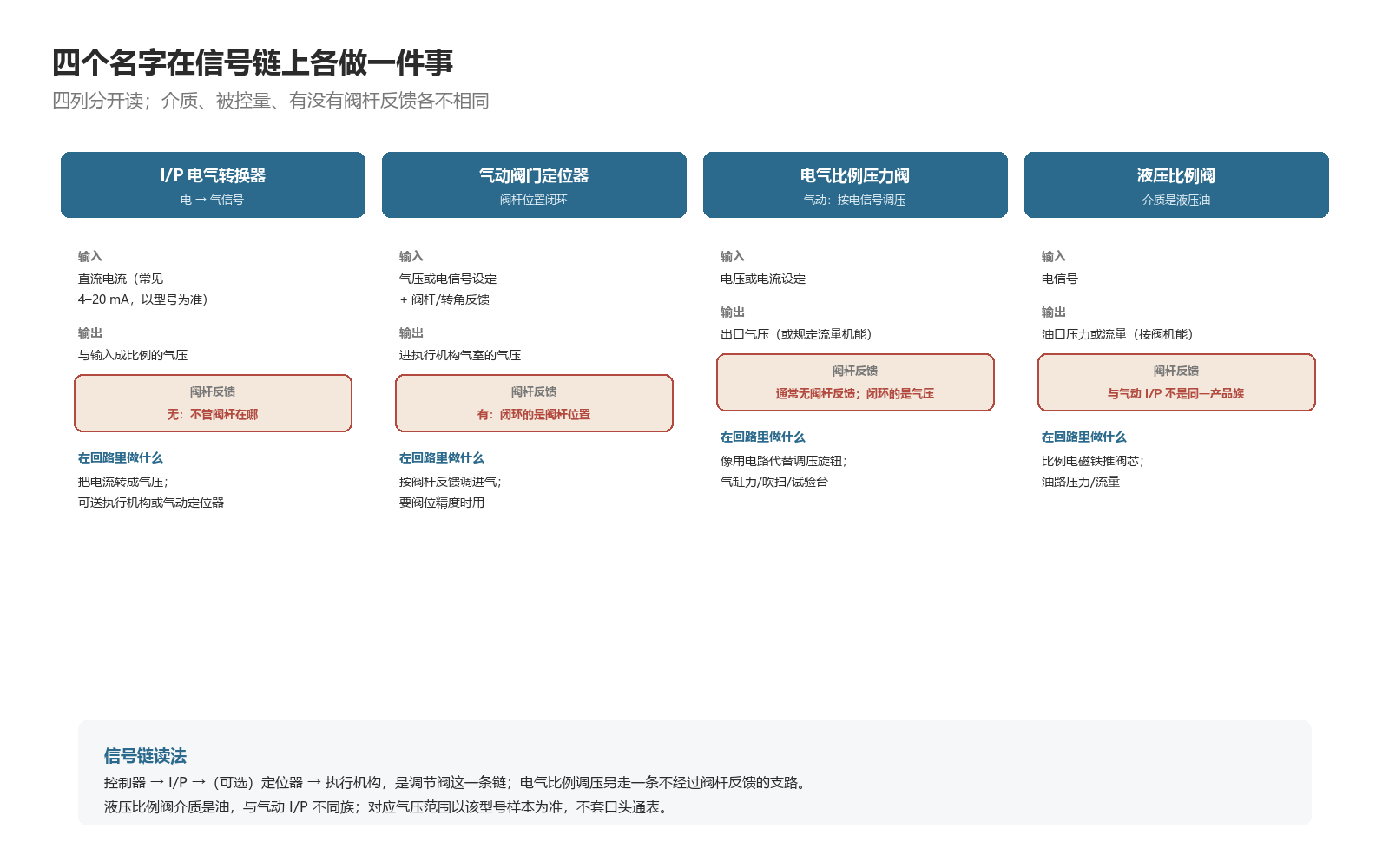Click 在回路里做什么 under 液压比例阀
Screen dimensions: 1389x868
1084,437
